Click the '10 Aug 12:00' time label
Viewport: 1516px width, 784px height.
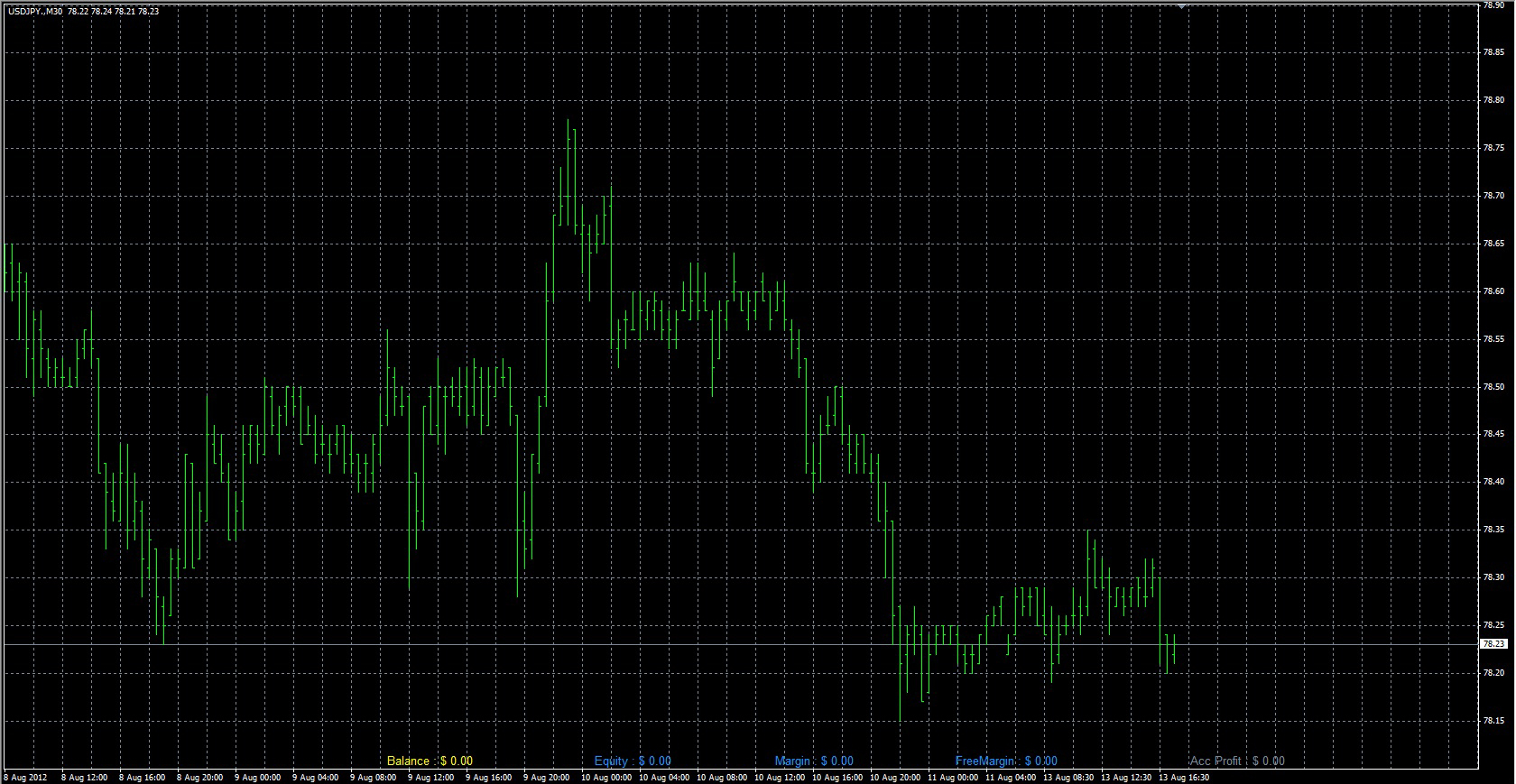(x=779, y=777)
